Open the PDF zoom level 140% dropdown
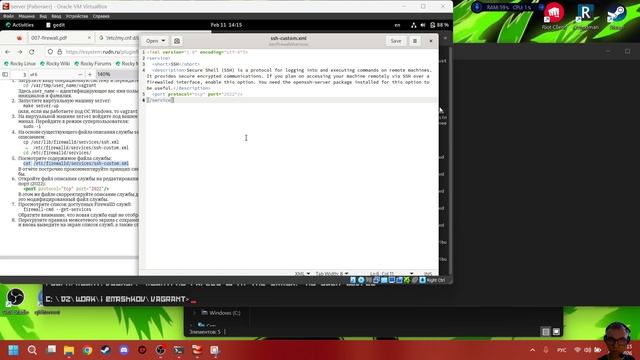The image size is (640, 360). click(118, 74)
